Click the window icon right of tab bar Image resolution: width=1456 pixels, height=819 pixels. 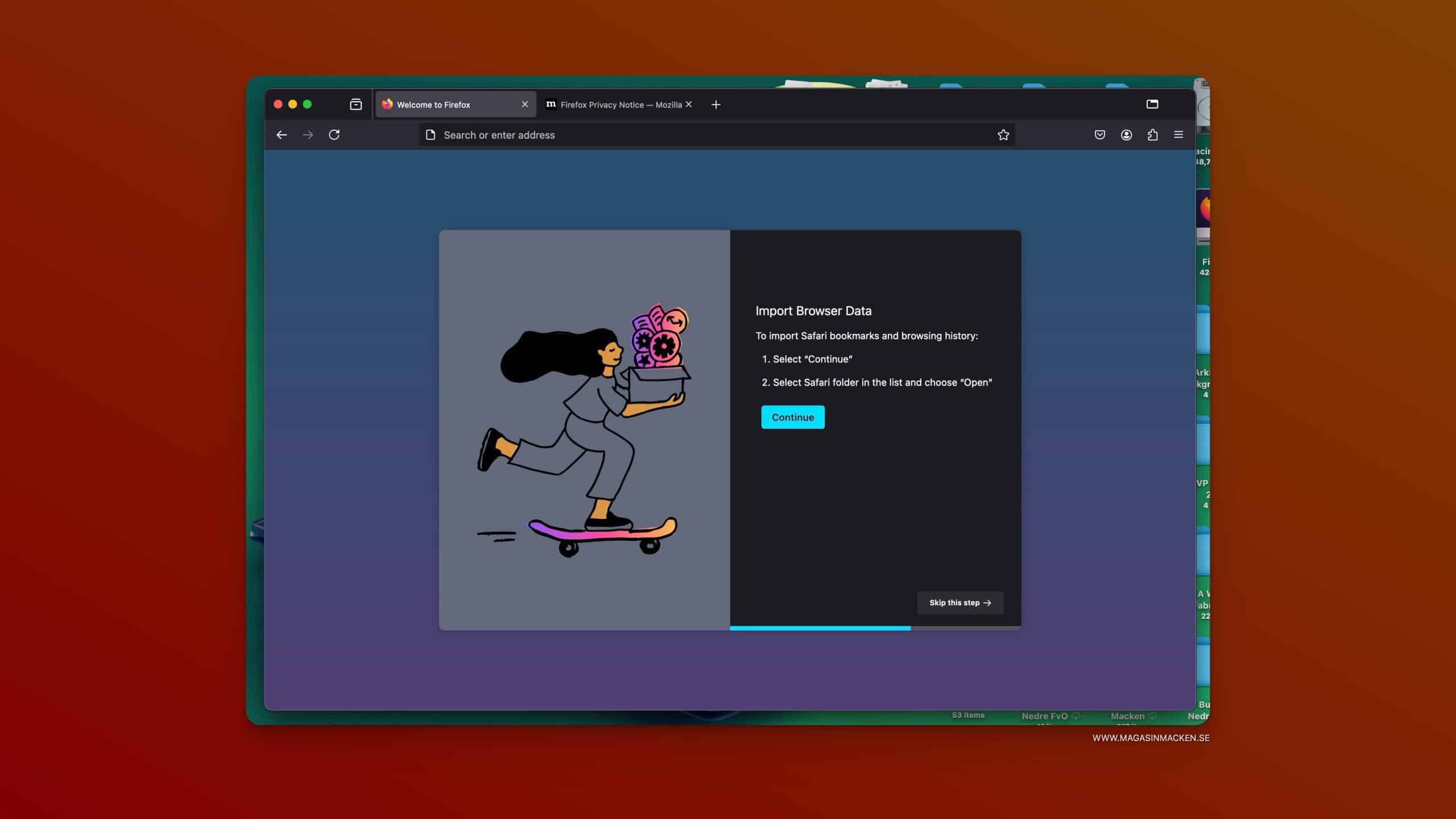[x=1152, y=104]
